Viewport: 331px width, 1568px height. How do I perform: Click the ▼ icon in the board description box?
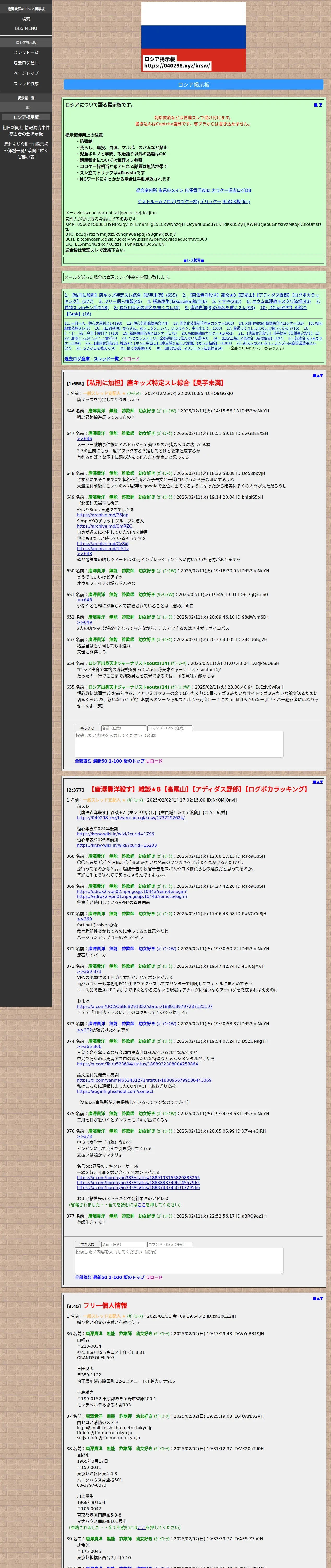coord(321,105)
